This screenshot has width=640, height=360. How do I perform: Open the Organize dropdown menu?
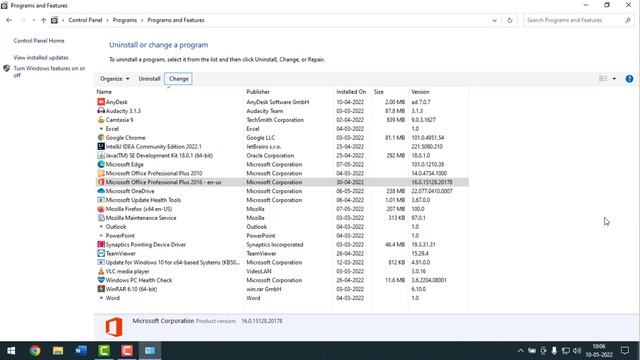coord(115,79)
